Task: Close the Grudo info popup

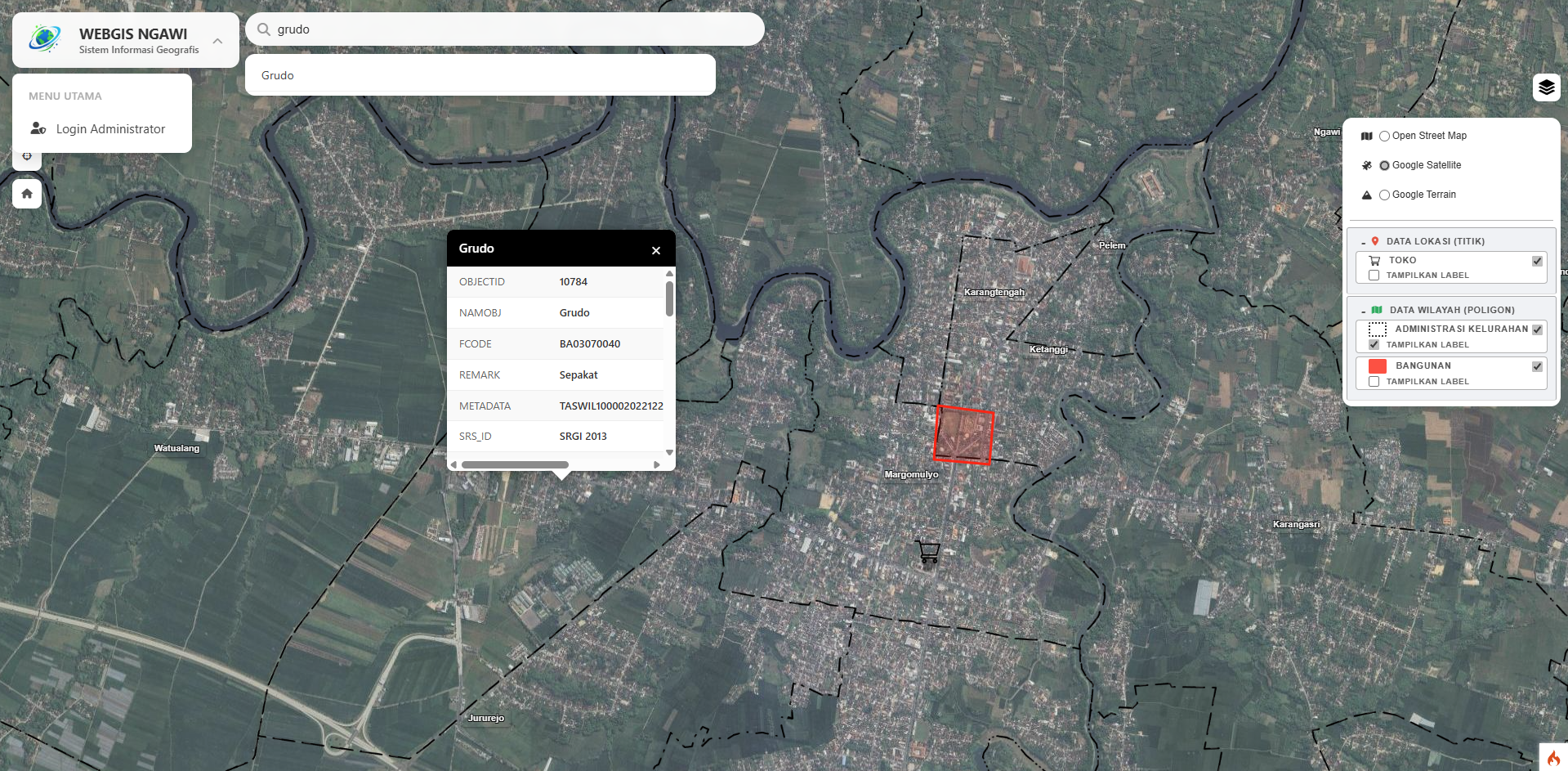Action: [655, 250]
